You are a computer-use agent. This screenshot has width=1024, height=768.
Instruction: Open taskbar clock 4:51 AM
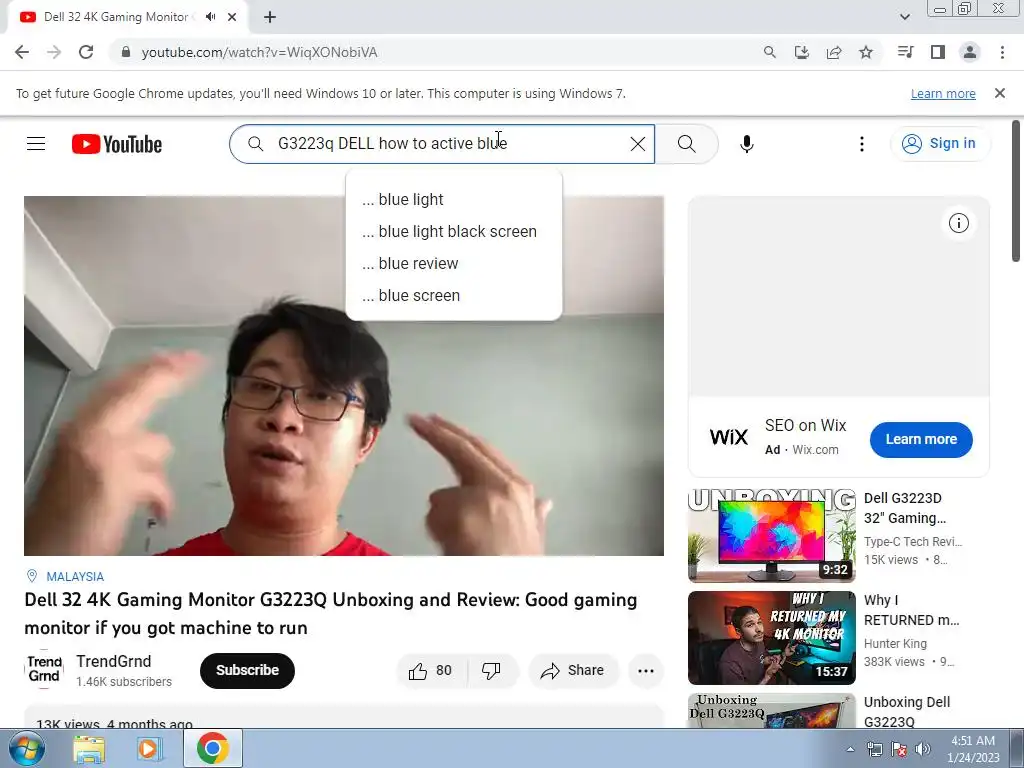(973, 749)
